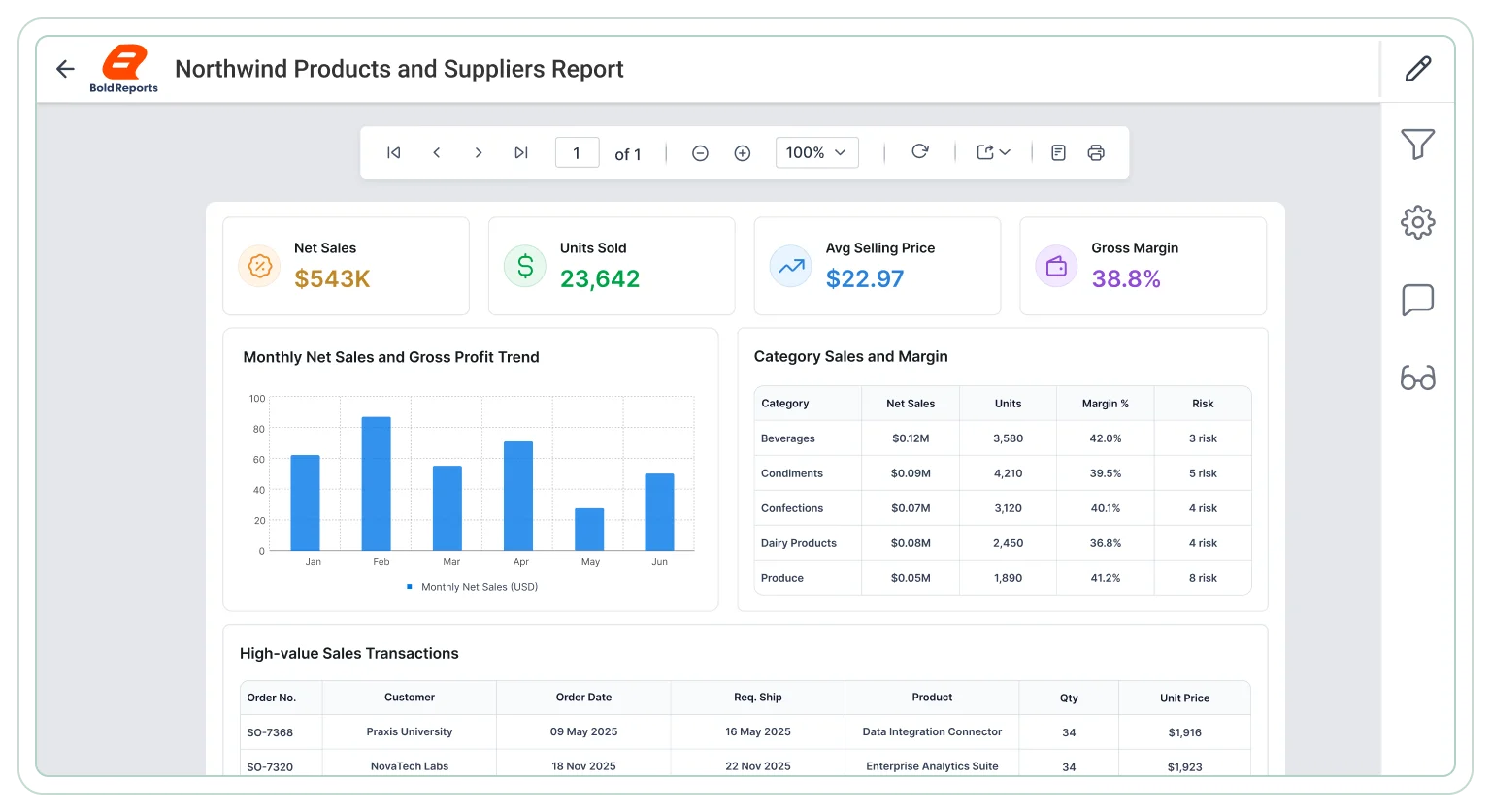Open the filter funnel panel
Viewport: 1491px width, 812px height.
(1418, 145)
